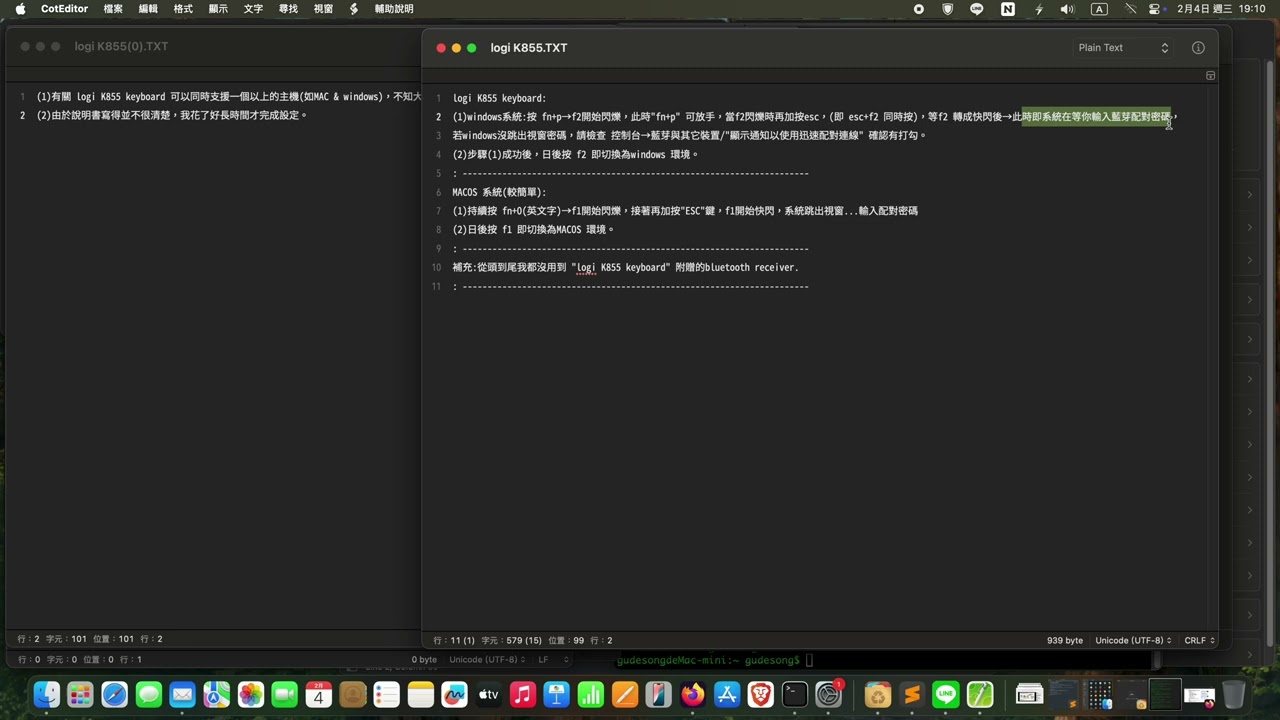Viewport: 1280px width, 720px height.
Task: Open the 視窗 menu
Action: [x=323, y=9]
